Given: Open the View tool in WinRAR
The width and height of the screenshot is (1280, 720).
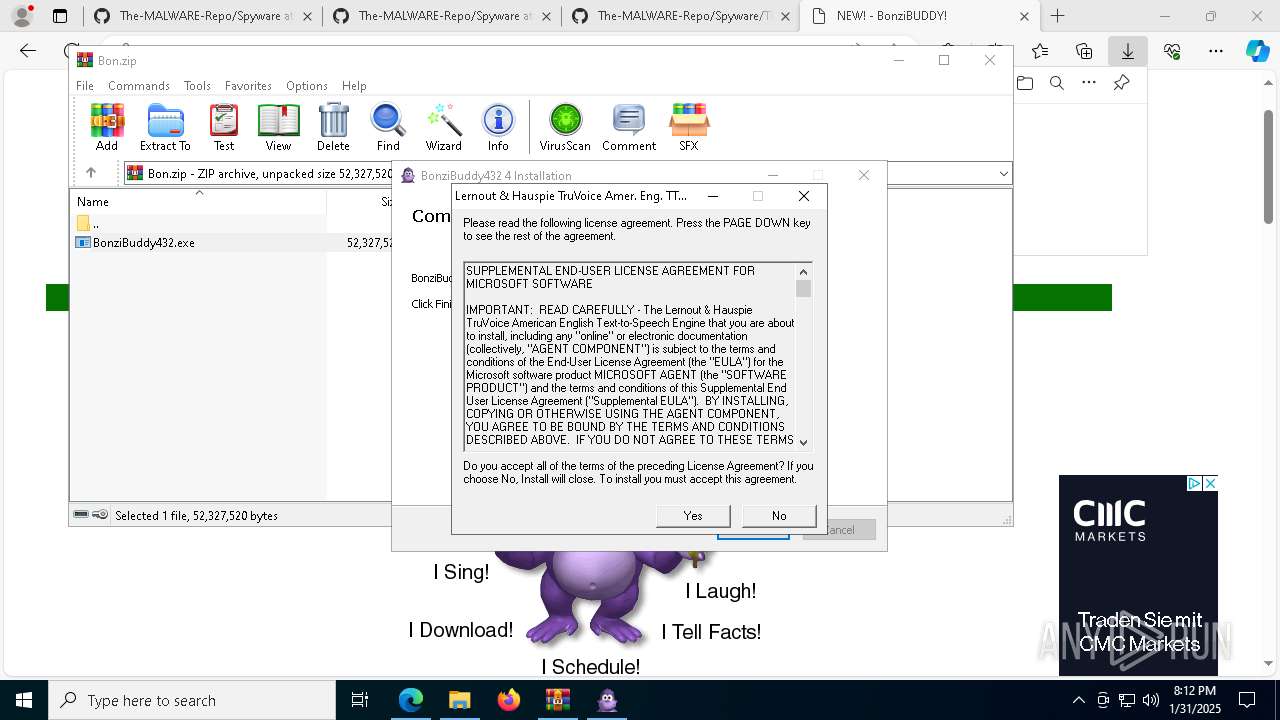Looking at the screenshot, I should (278, 127).
